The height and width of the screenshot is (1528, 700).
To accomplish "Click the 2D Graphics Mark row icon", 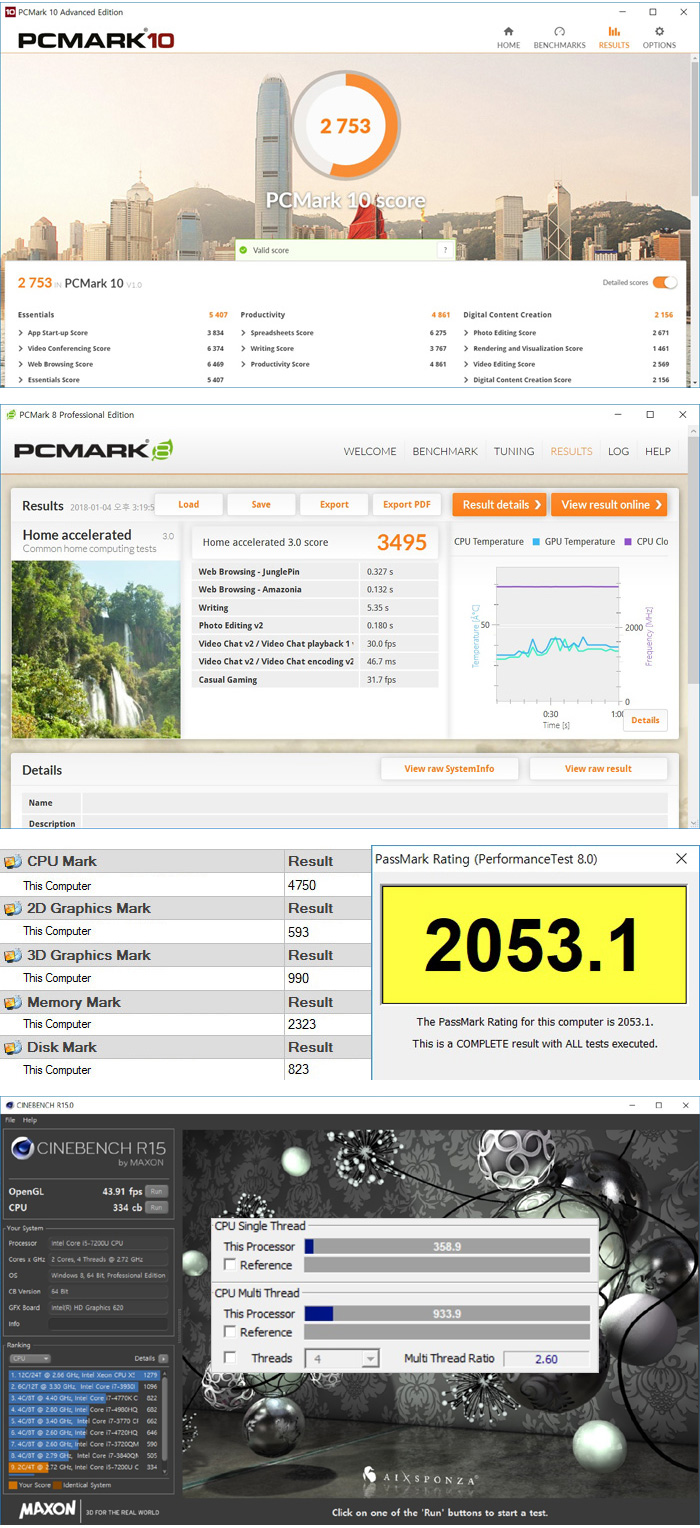I will (12, 909).
